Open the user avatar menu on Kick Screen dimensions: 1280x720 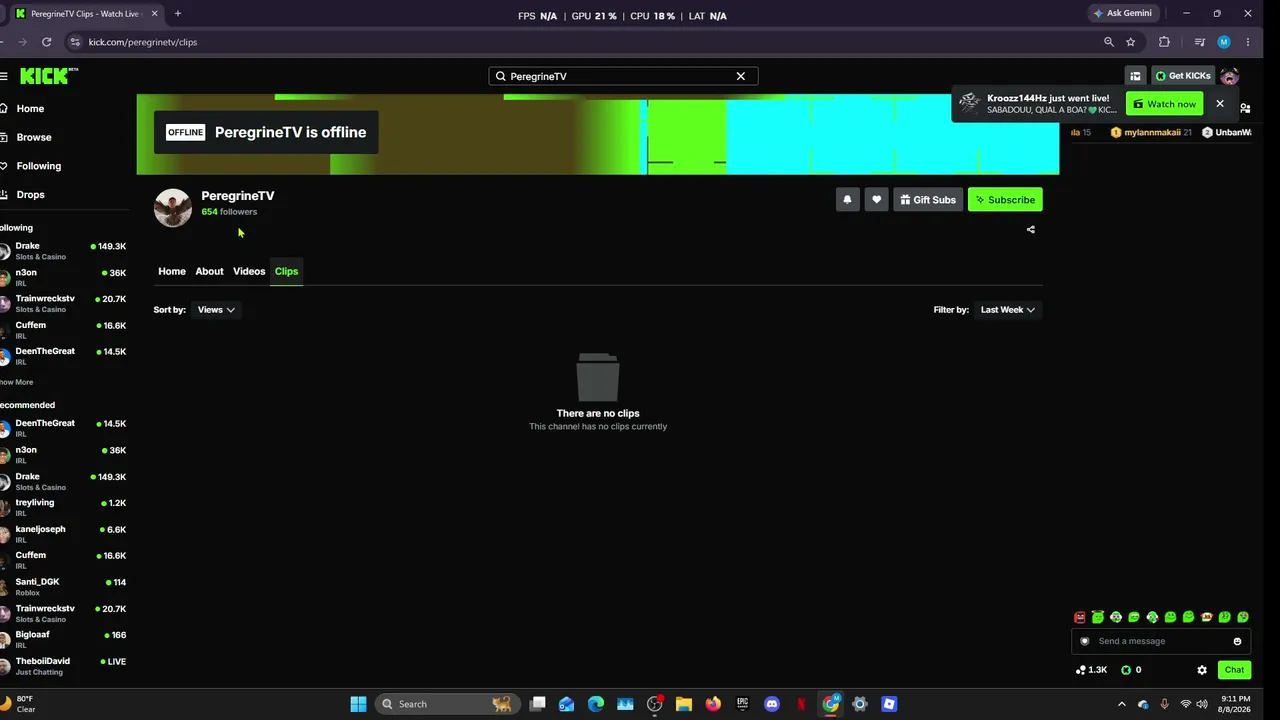click(1230, 76)
